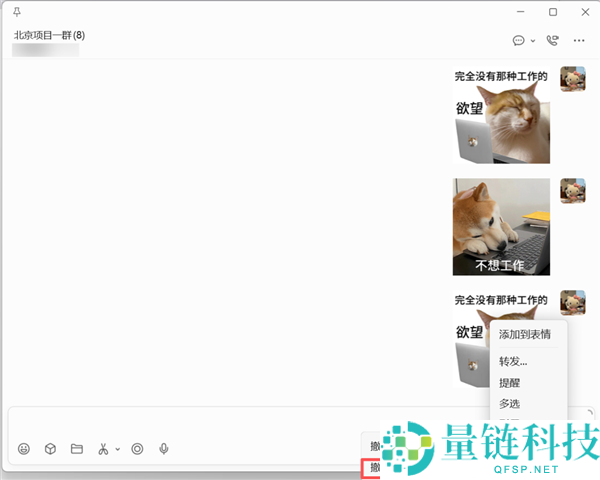Close the chat window
600x480 pixels.
[585, 12]
